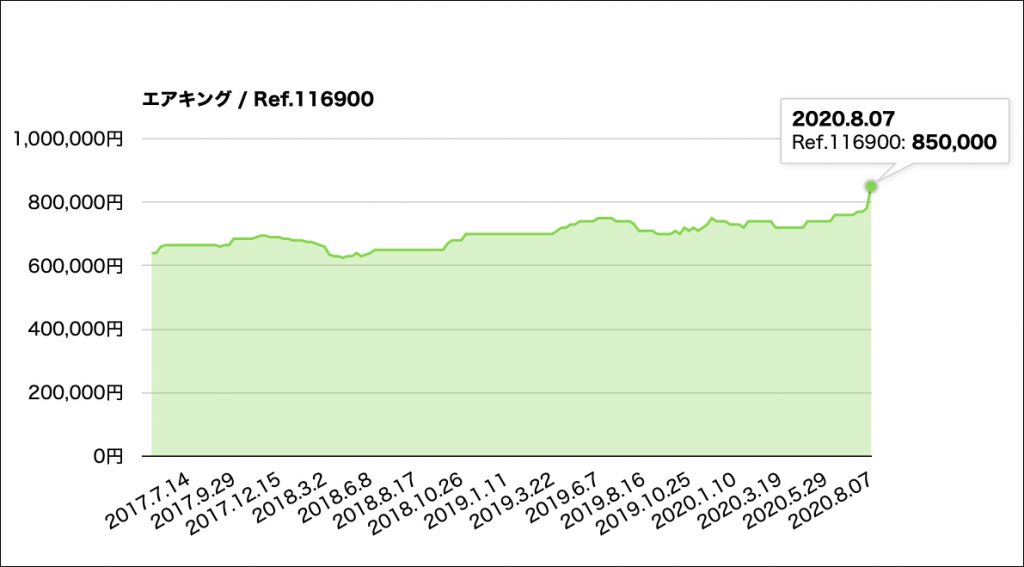
Task: Click the chart title エアキング / Ref.116900
Action: [258, 99]
